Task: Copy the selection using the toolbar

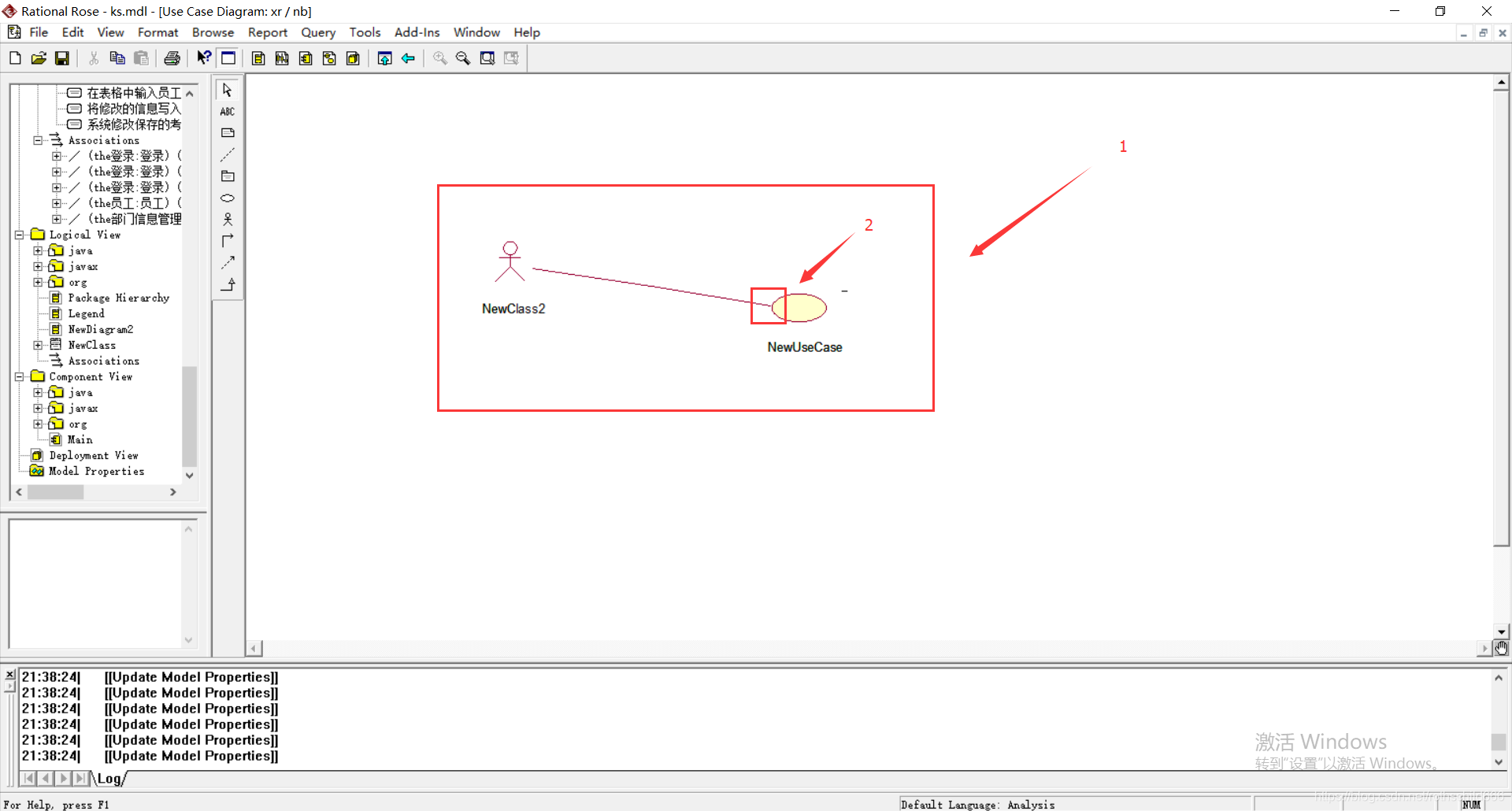Action: coord(117,58)
